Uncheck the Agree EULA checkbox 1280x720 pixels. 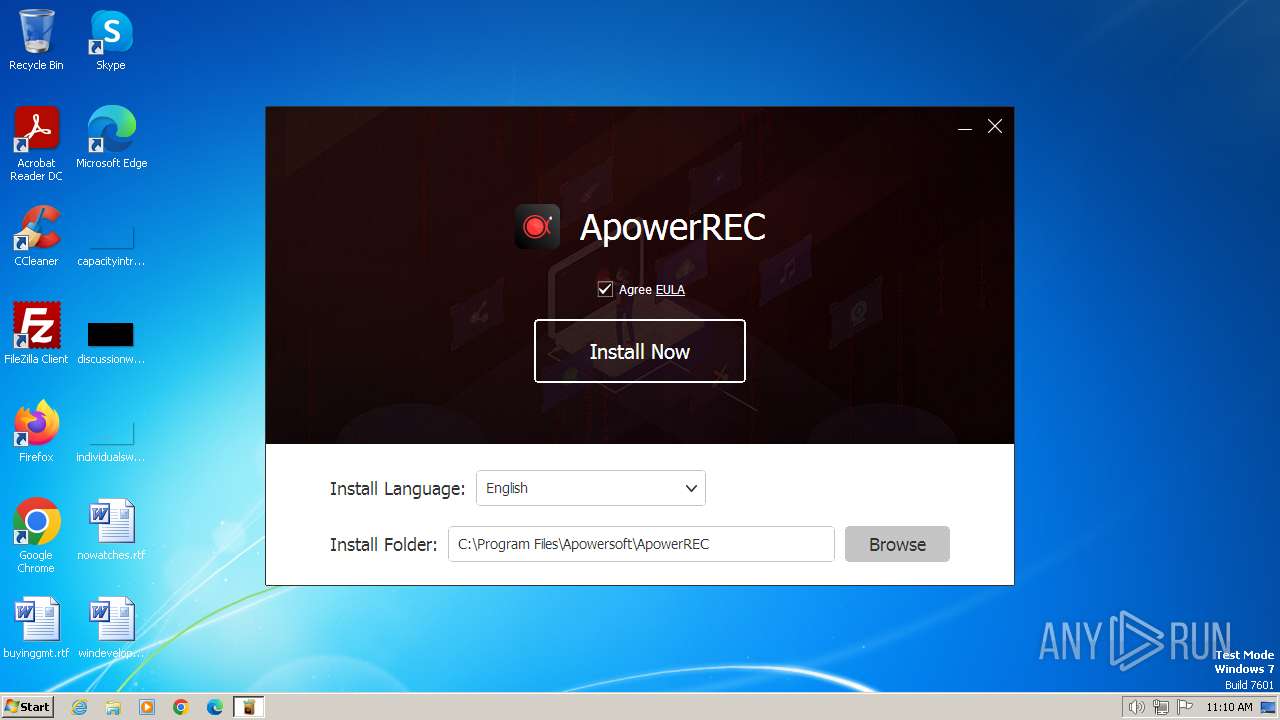605,289
